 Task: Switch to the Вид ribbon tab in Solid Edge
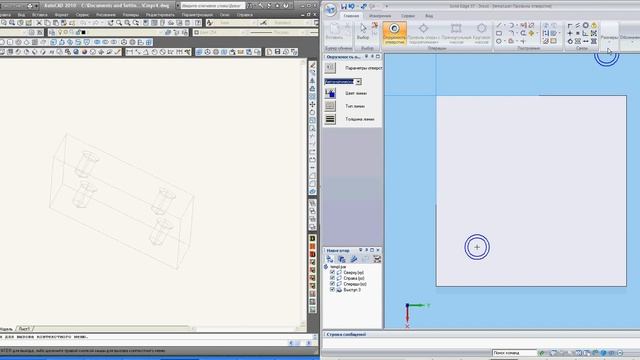click(x=429, y=16)
